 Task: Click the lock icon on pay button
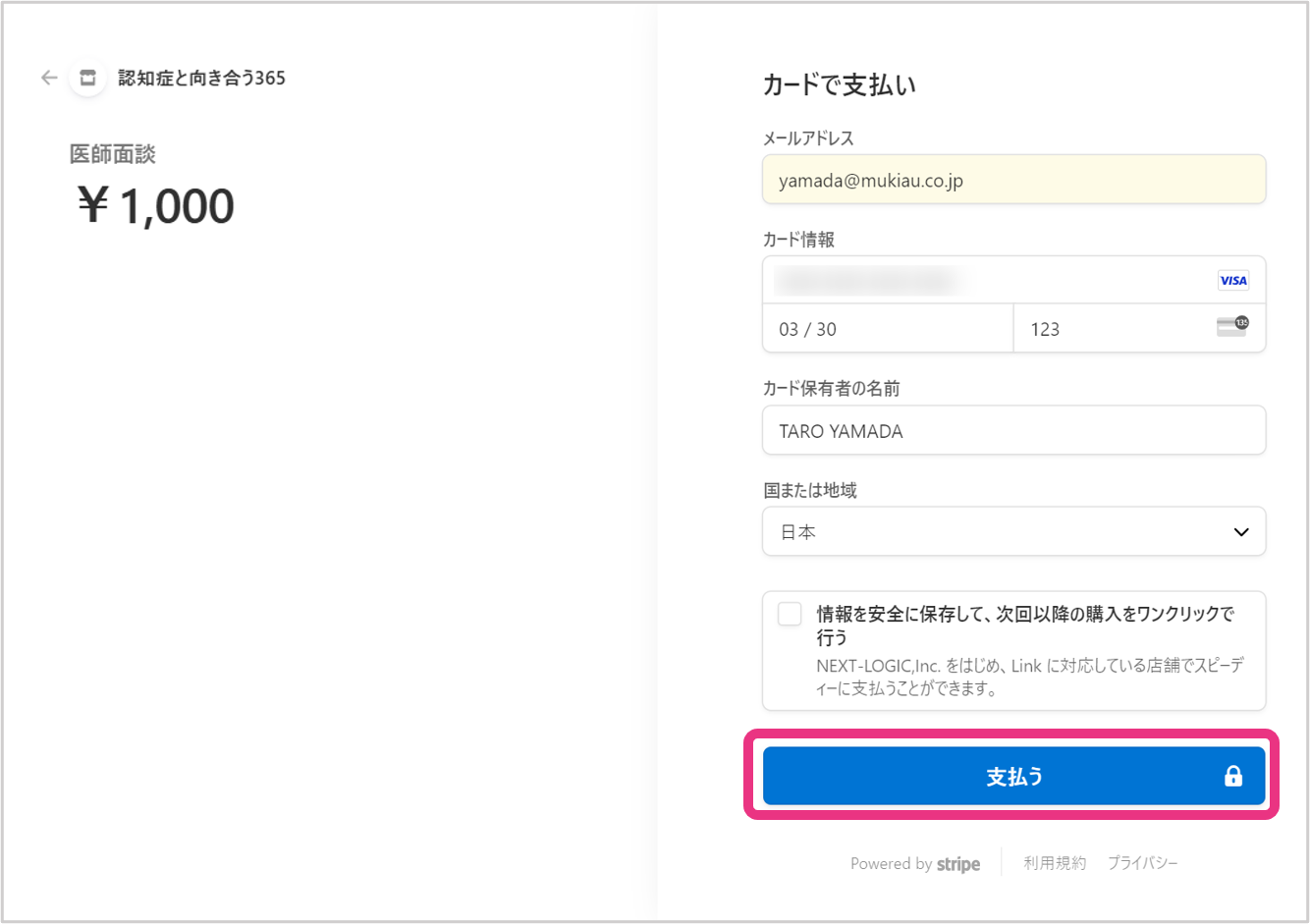(x=1232, y=777)
